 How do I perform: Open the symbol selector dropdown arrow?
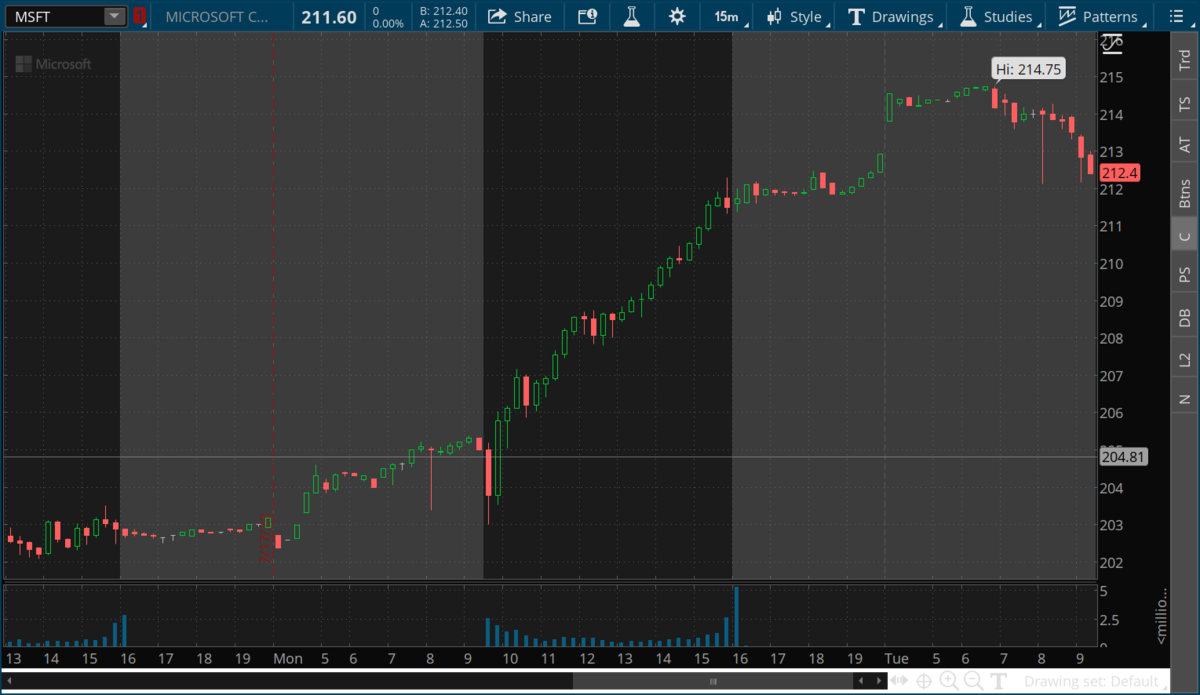point(115,16)
